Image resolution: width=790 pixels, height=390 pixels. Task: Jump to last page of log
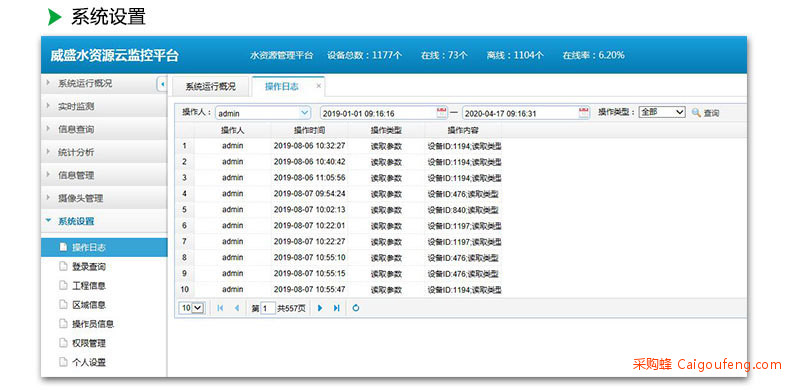pos(336,308)
